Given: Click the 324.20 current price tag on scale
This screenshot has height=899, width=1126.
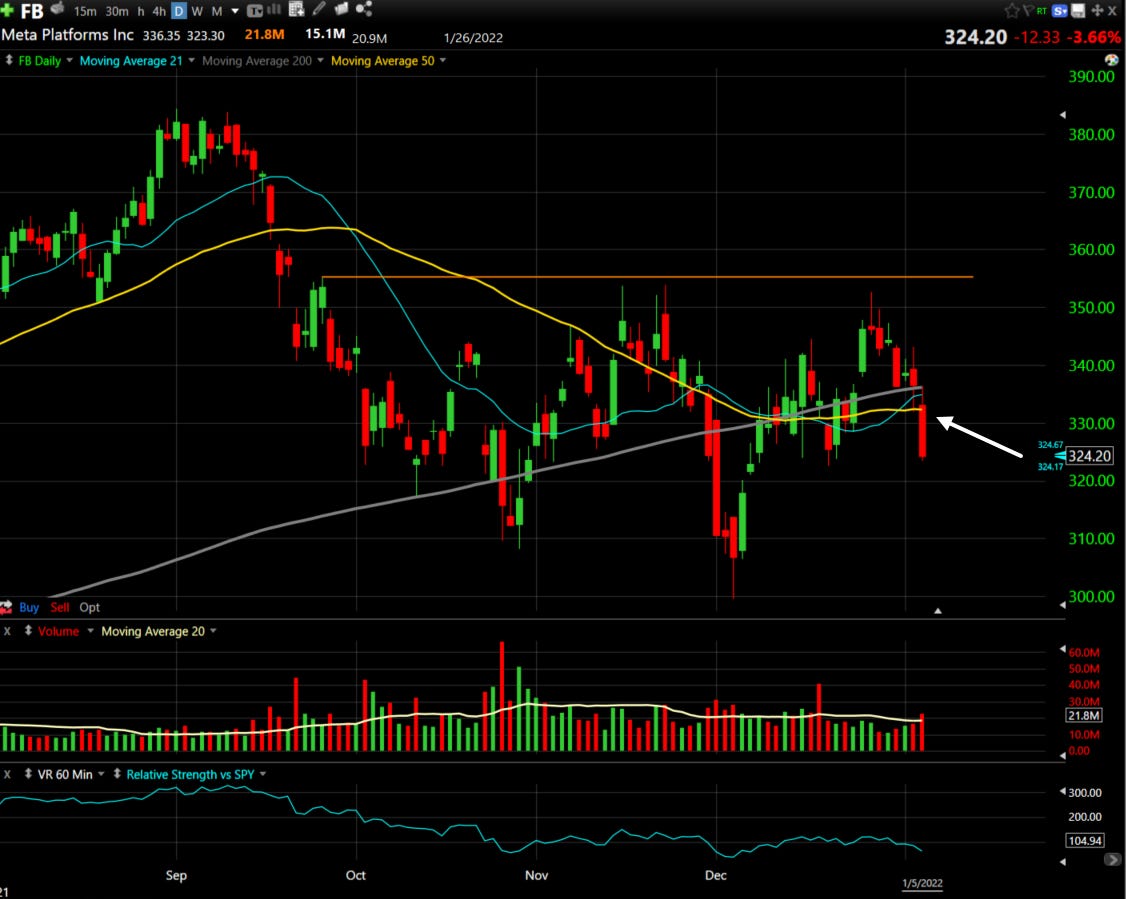Looking at the screenshot, I should 1089,456.
